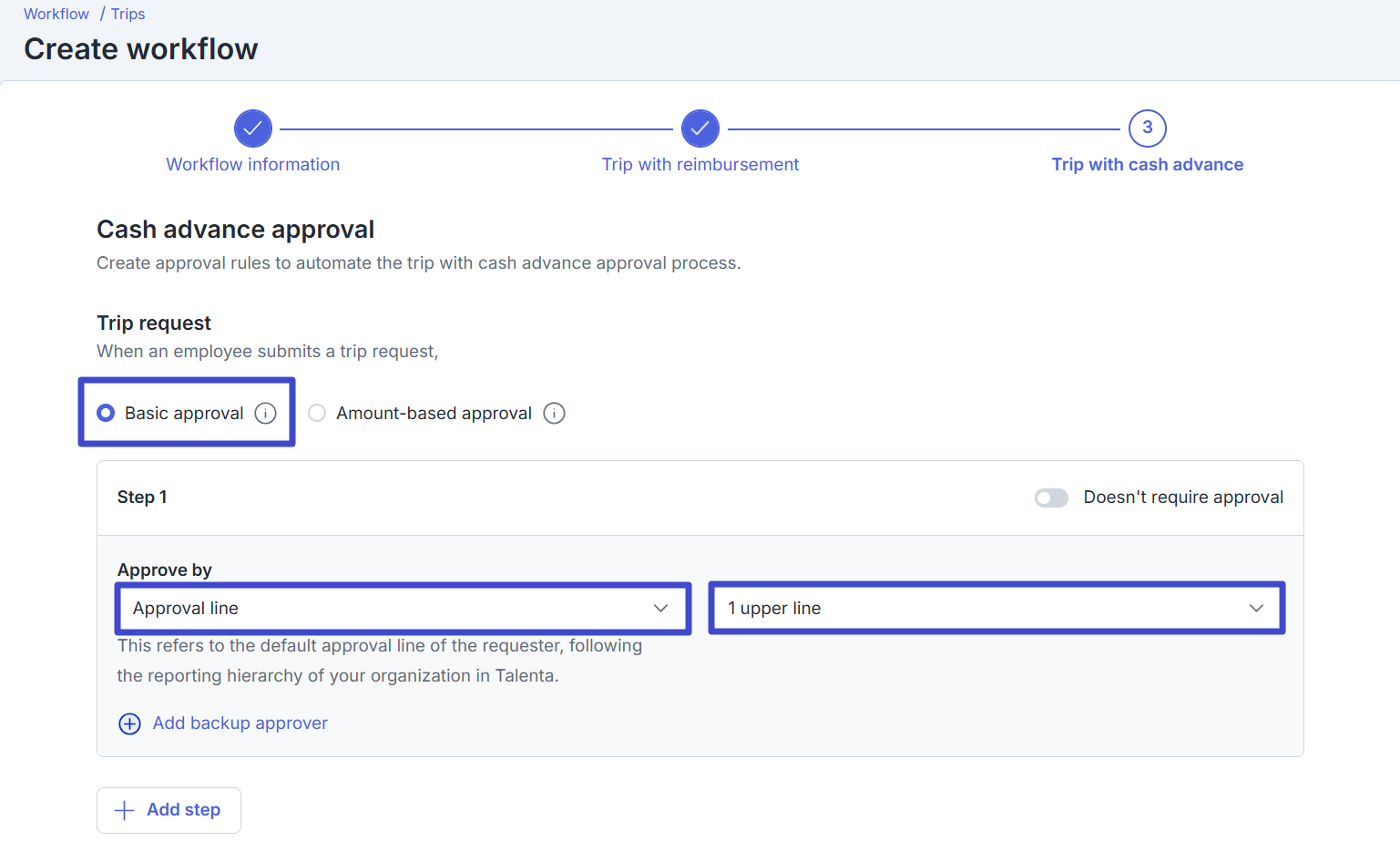Go to the Workflow information step label
Viewport: 1400px width, 862px height.
coord(253,165)
